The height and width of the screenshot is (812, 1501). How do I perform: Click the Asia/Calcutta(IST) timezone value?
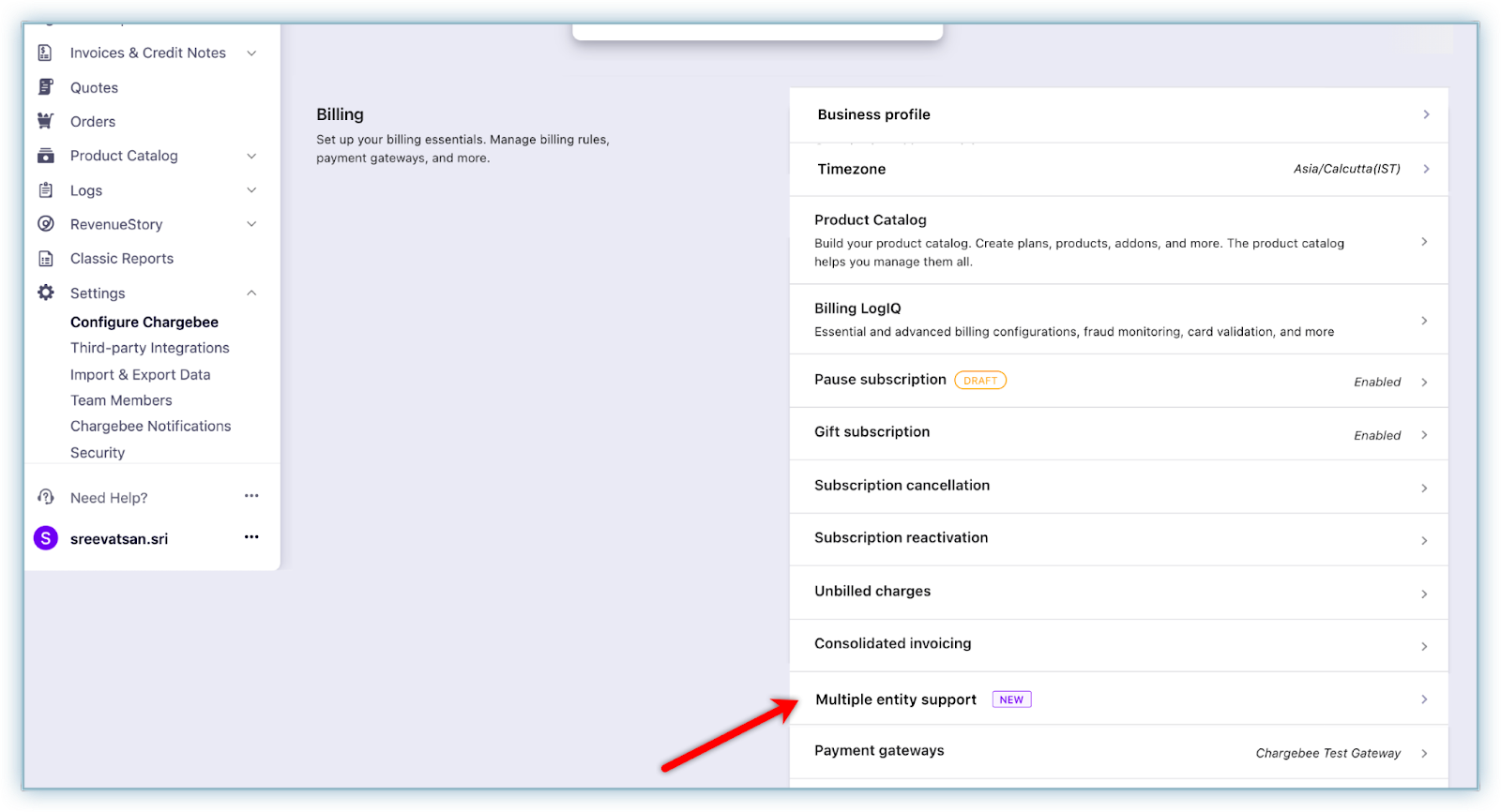1346,169
